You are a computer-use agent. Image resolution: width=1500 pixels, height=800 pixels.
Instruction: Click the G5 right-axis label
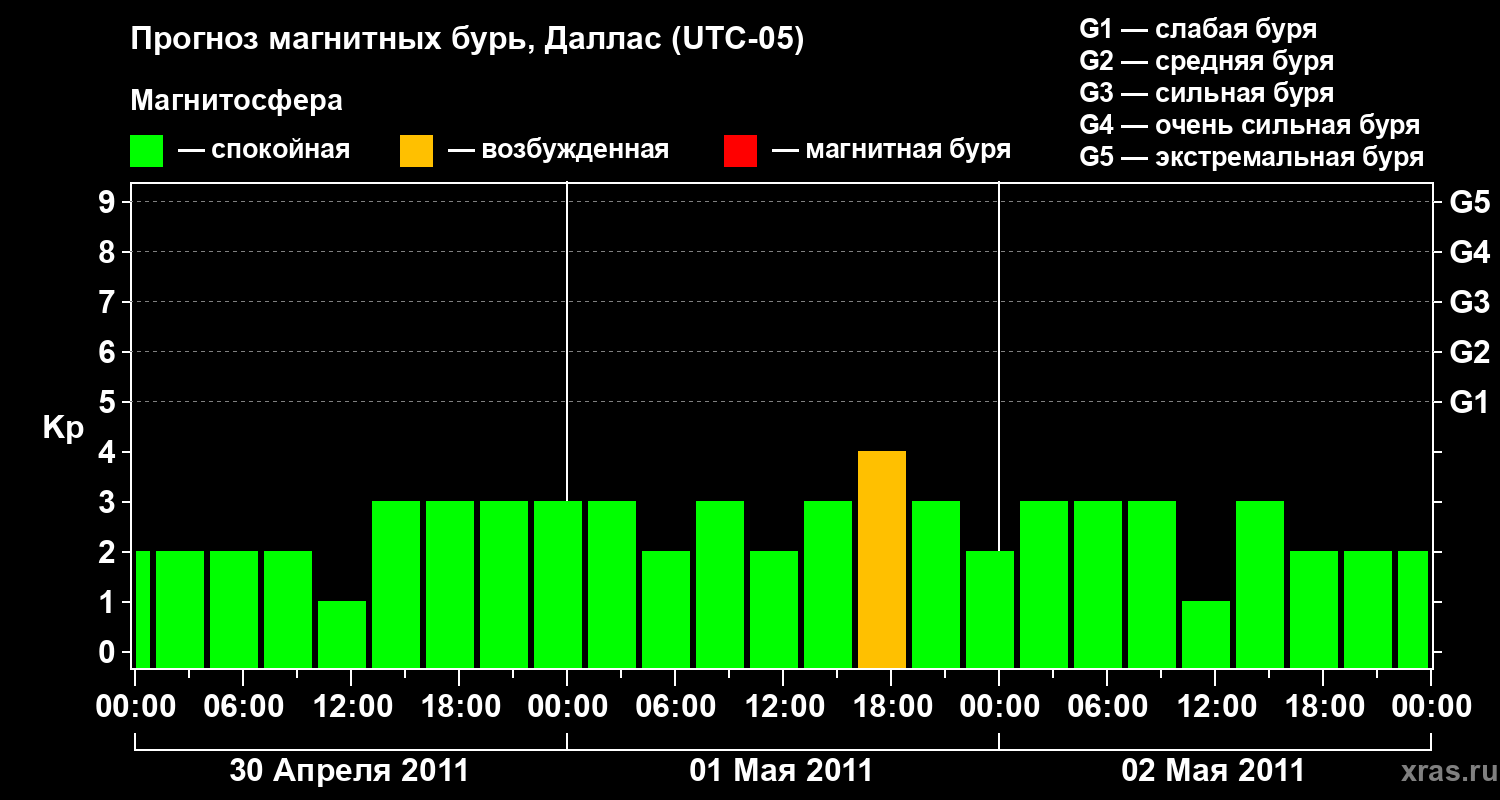point(1470,203)
